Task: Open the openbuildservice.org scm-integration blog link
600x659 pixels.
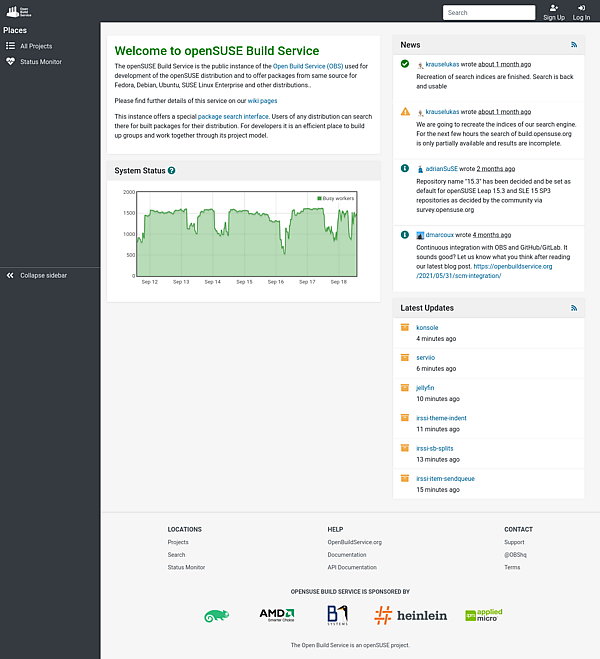Action: 484,271
